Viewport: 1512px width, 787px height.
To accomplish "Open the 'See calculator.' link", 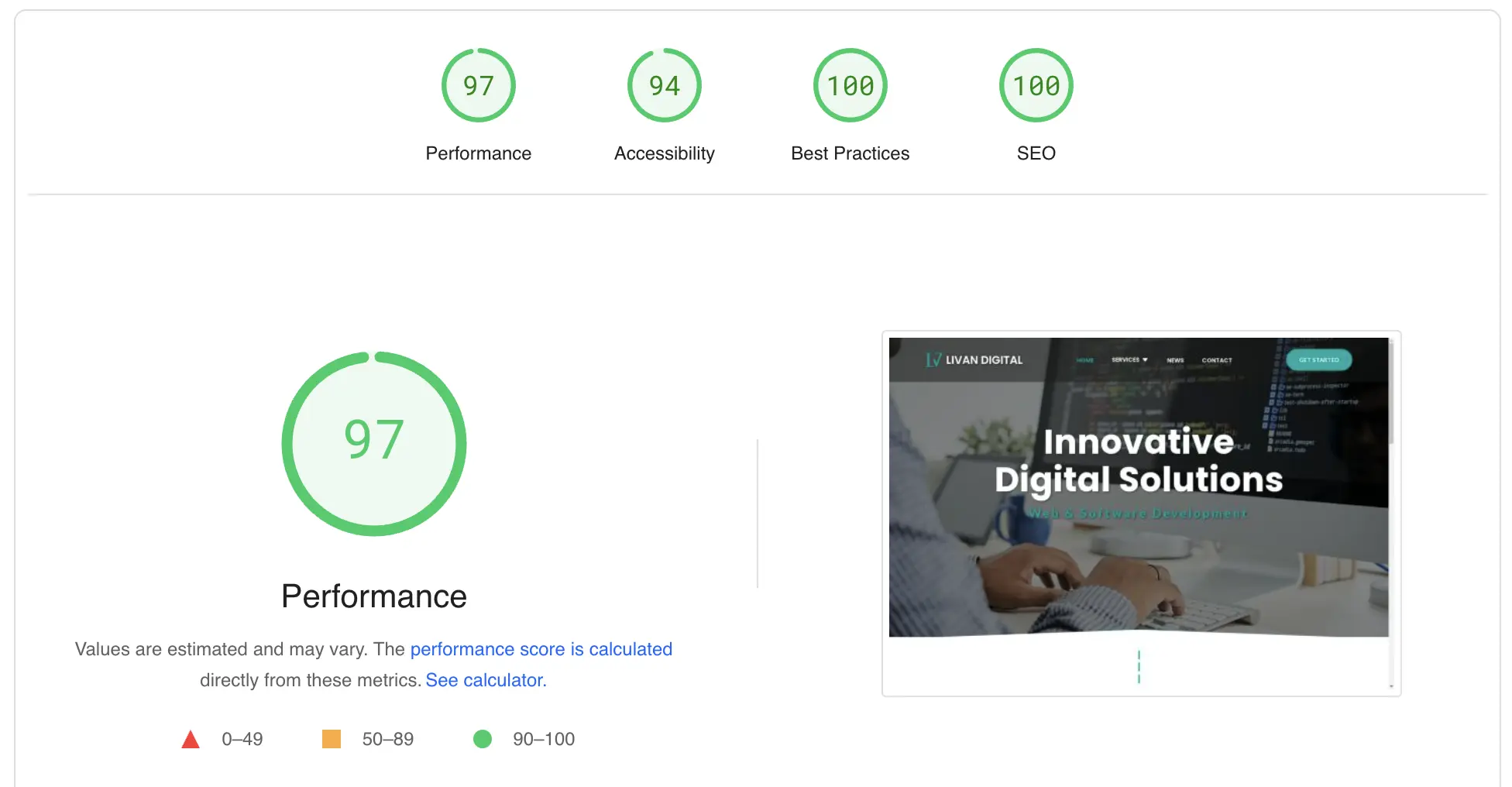I will pos(486,680).
